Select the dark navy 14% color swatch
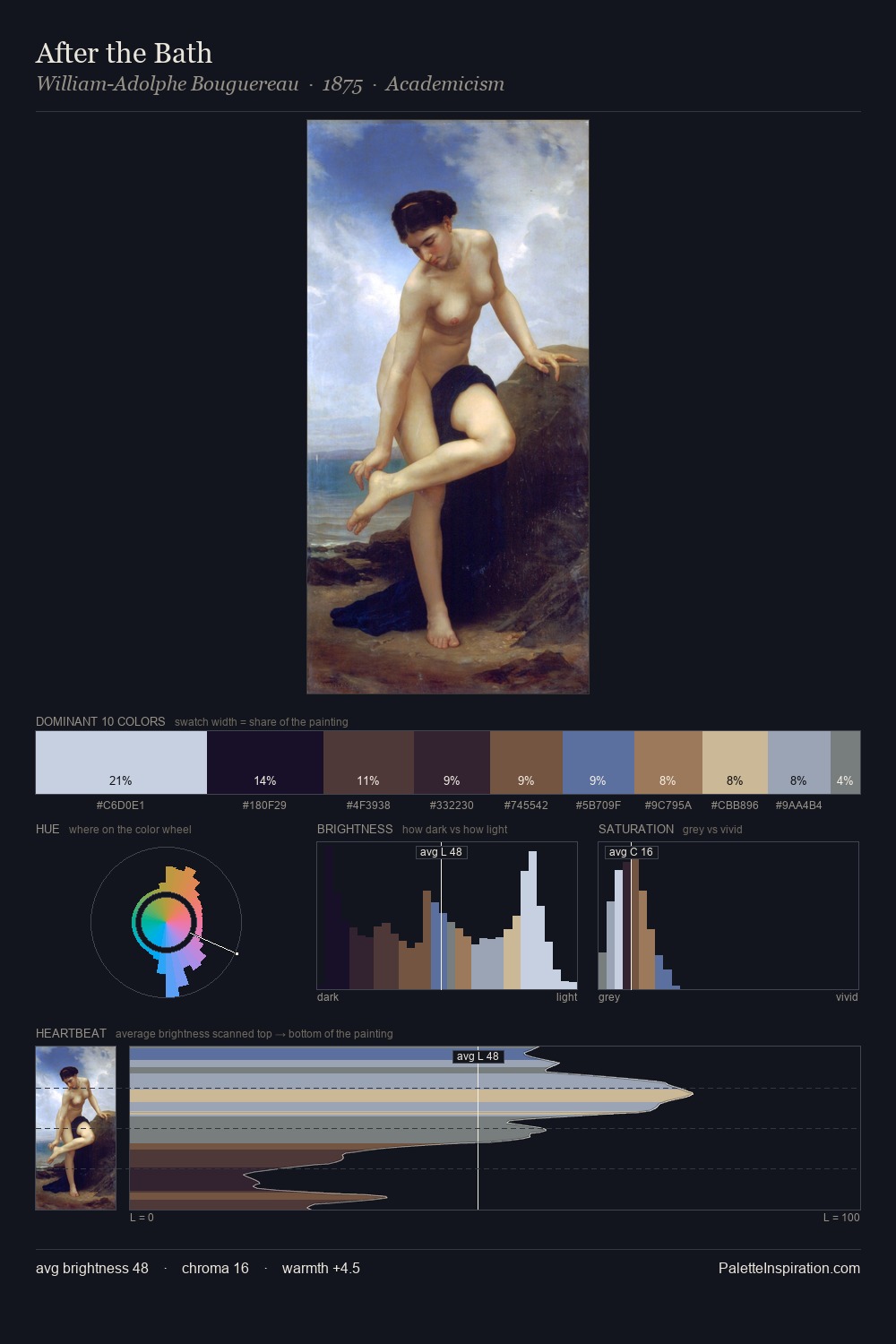Screen dimensions: 896x1344 point(265,762)
